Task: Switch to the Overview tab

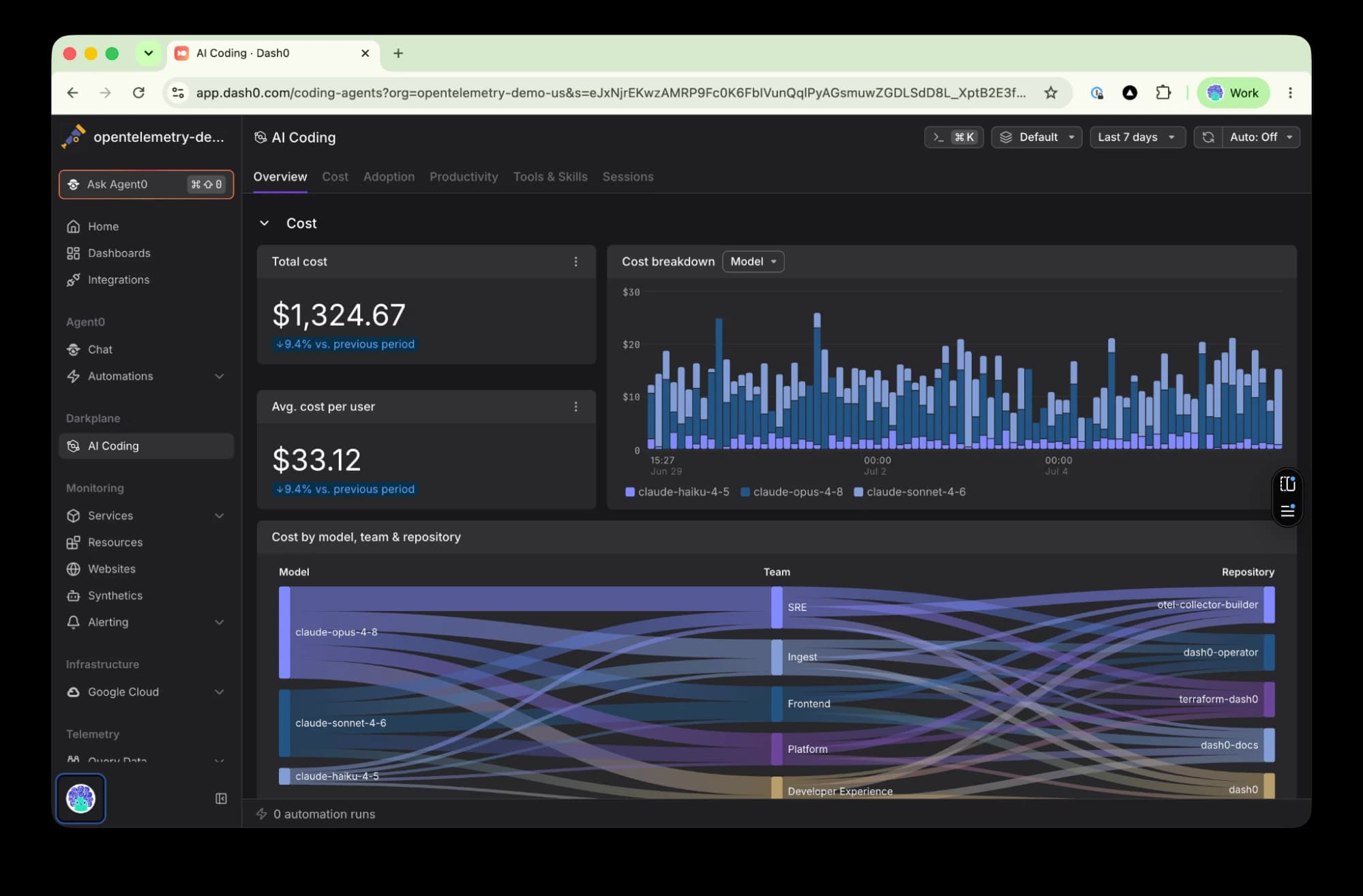Action: [x=280, y=177]
